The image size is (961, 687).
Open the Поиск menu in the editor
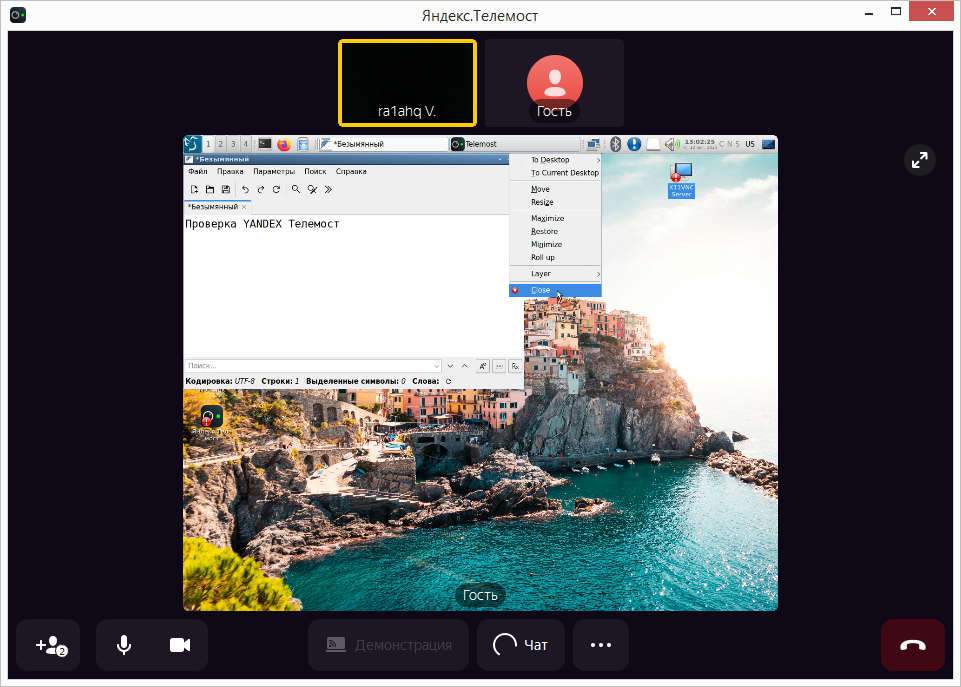pos(315,172)
